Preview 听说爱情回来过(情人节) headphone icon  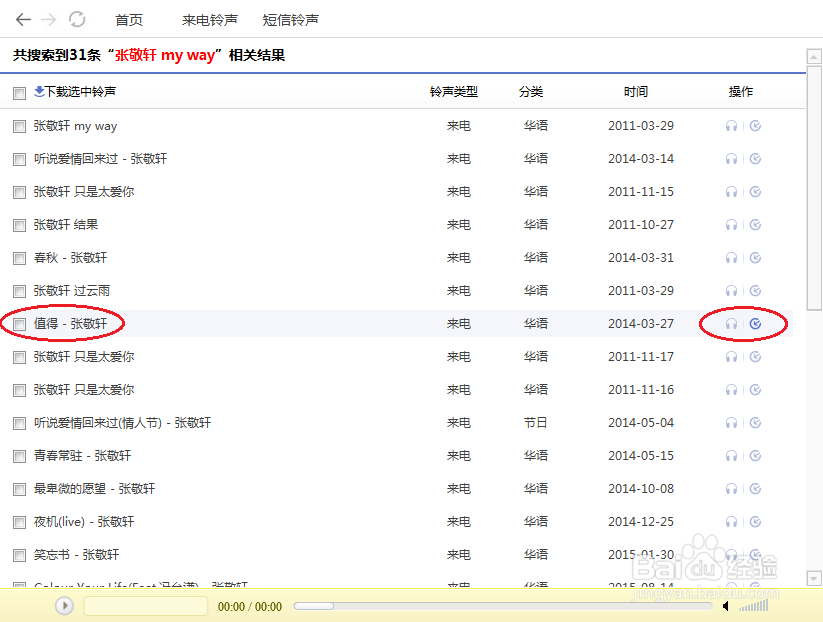[x=731, y=423]
